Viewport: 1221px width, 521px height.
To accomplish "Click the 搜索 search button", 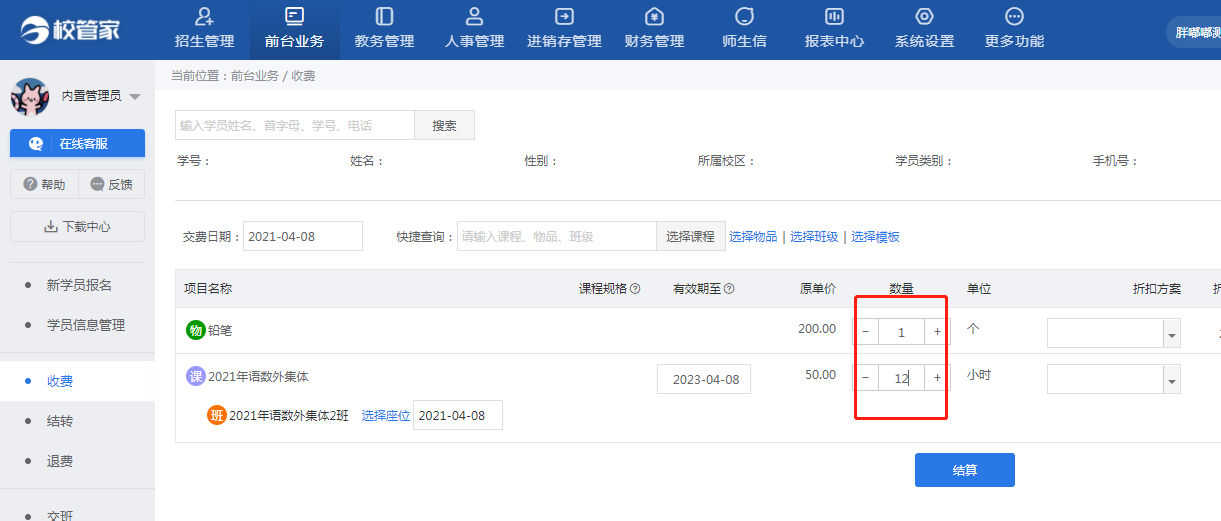I will [444, 125].
